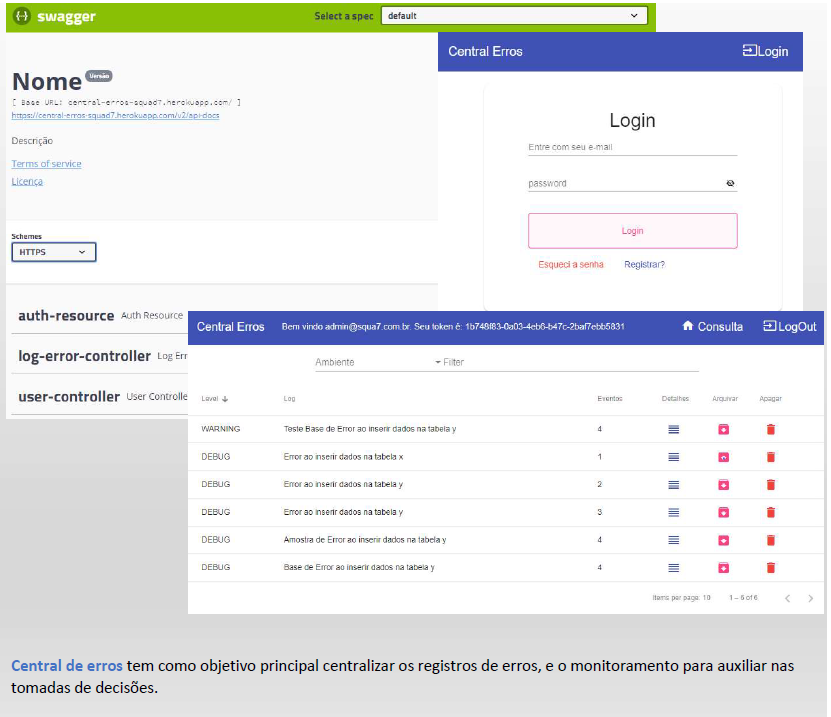Screen dimensions: 831x717
Task: Archive the 'tabela x' DEBUG log entry
Action: 723,457
